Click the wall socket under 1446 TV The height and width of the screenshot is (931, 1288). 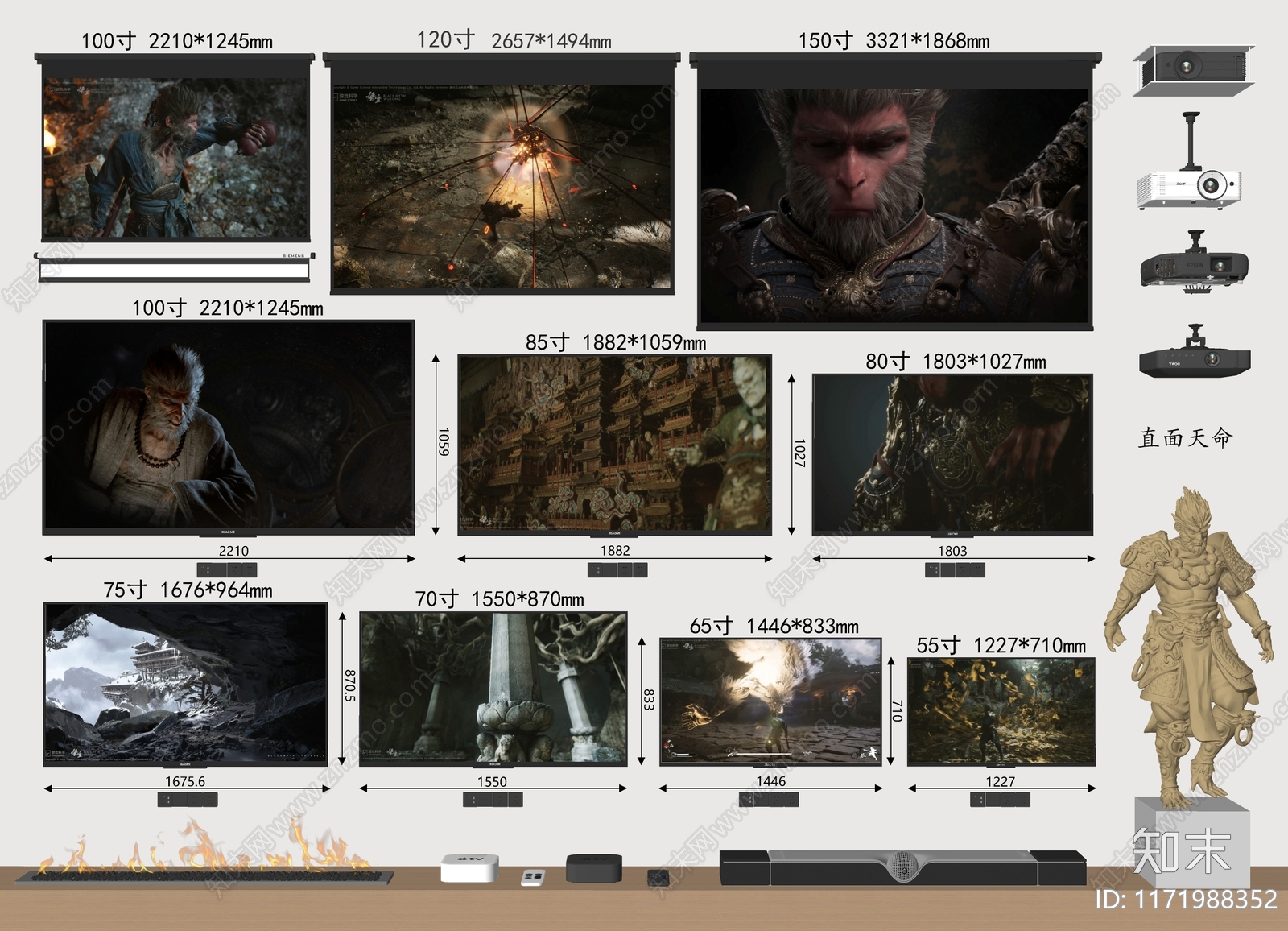coord(769,800)
